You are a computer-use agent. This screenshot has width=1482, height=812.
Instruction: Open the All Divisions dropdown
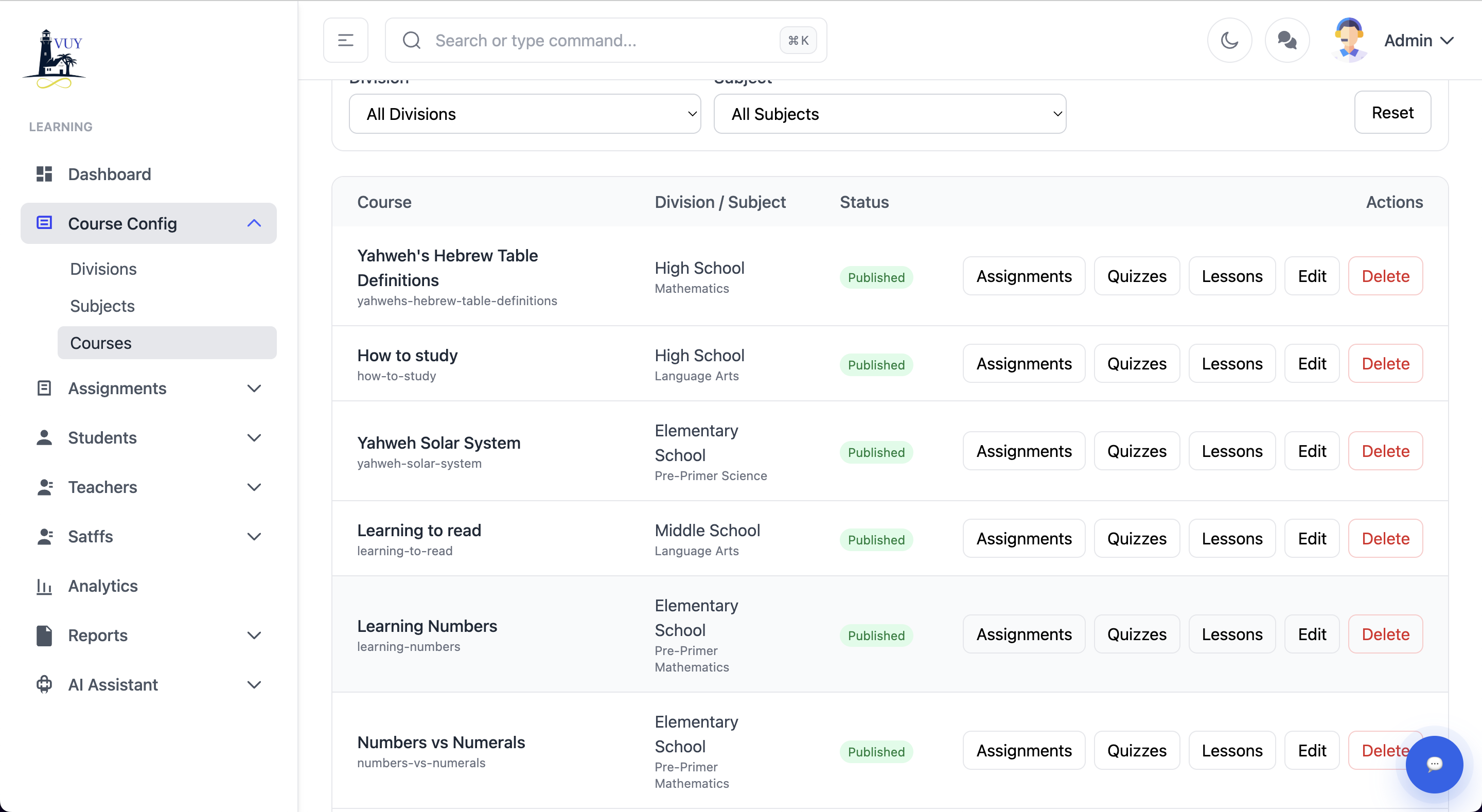click(525, 114)
